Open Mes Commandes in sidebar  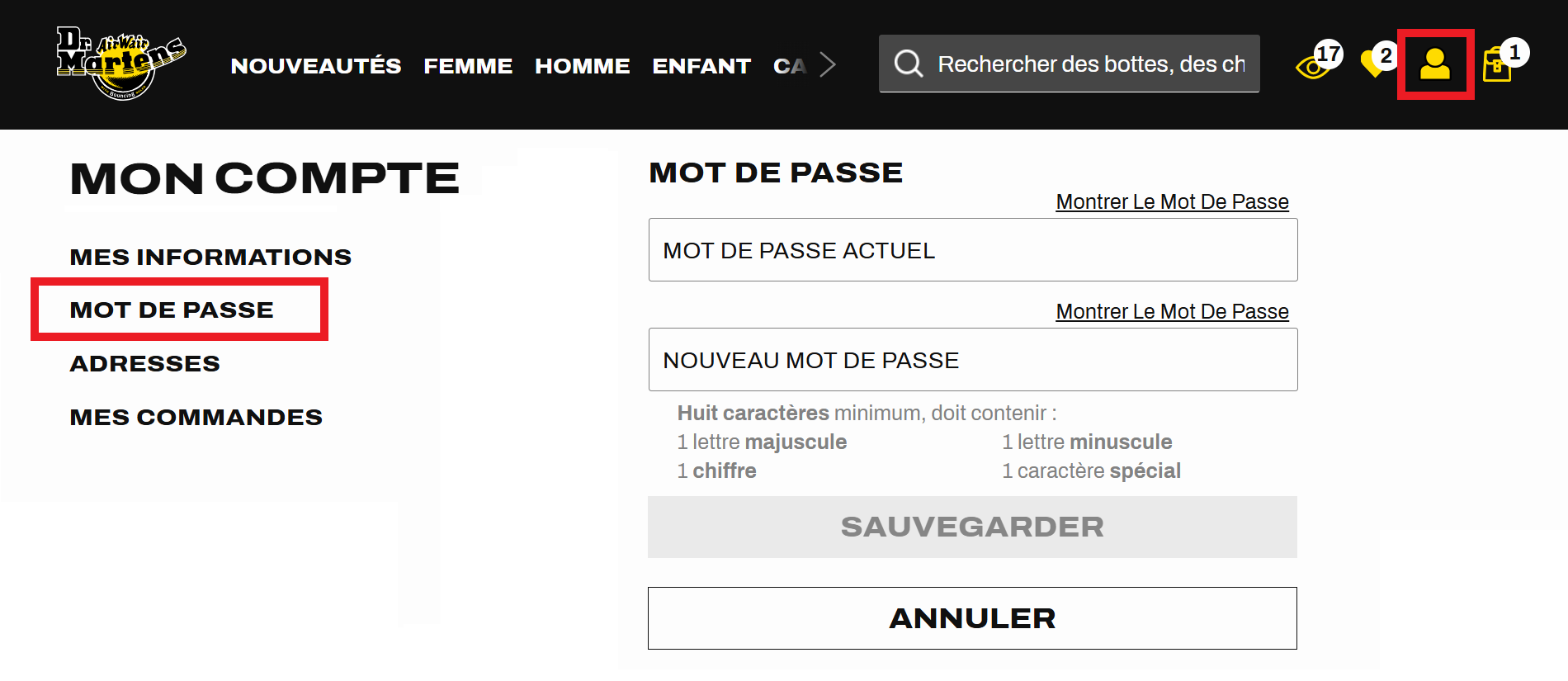click(x=196, y=417)
